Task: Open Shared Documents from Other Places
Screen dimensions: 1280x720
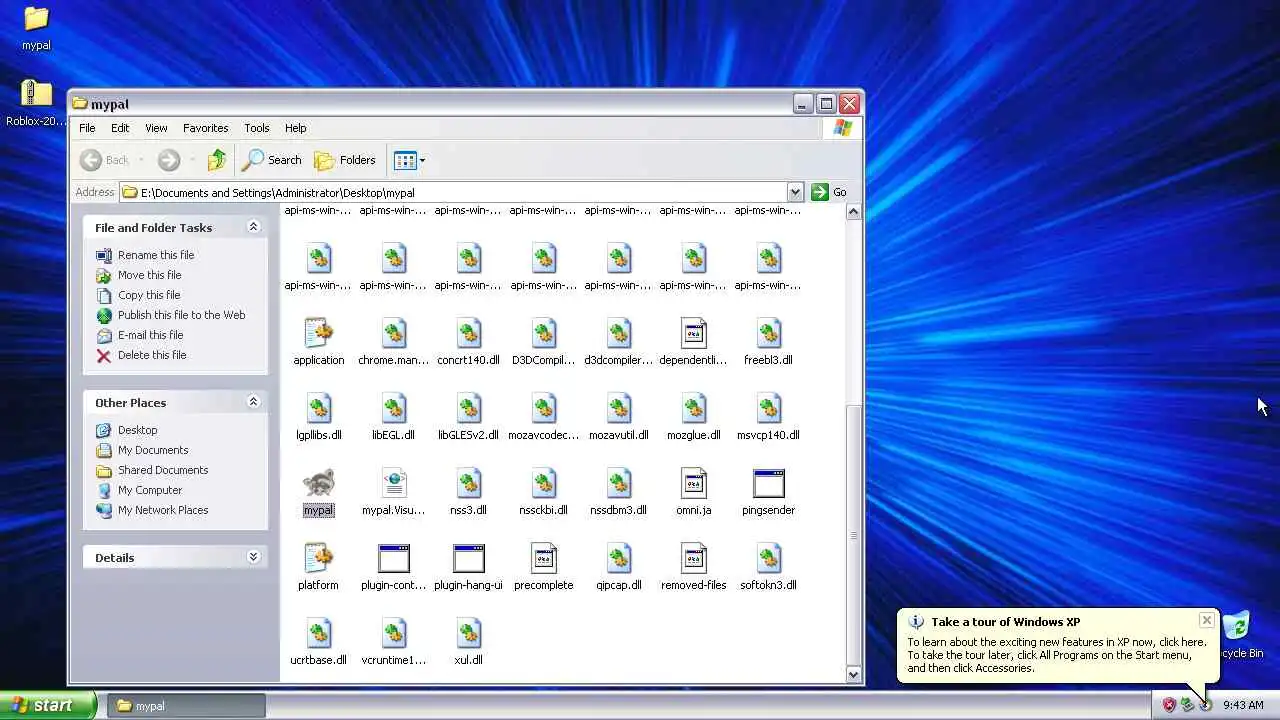Action: tap(163, 470)
